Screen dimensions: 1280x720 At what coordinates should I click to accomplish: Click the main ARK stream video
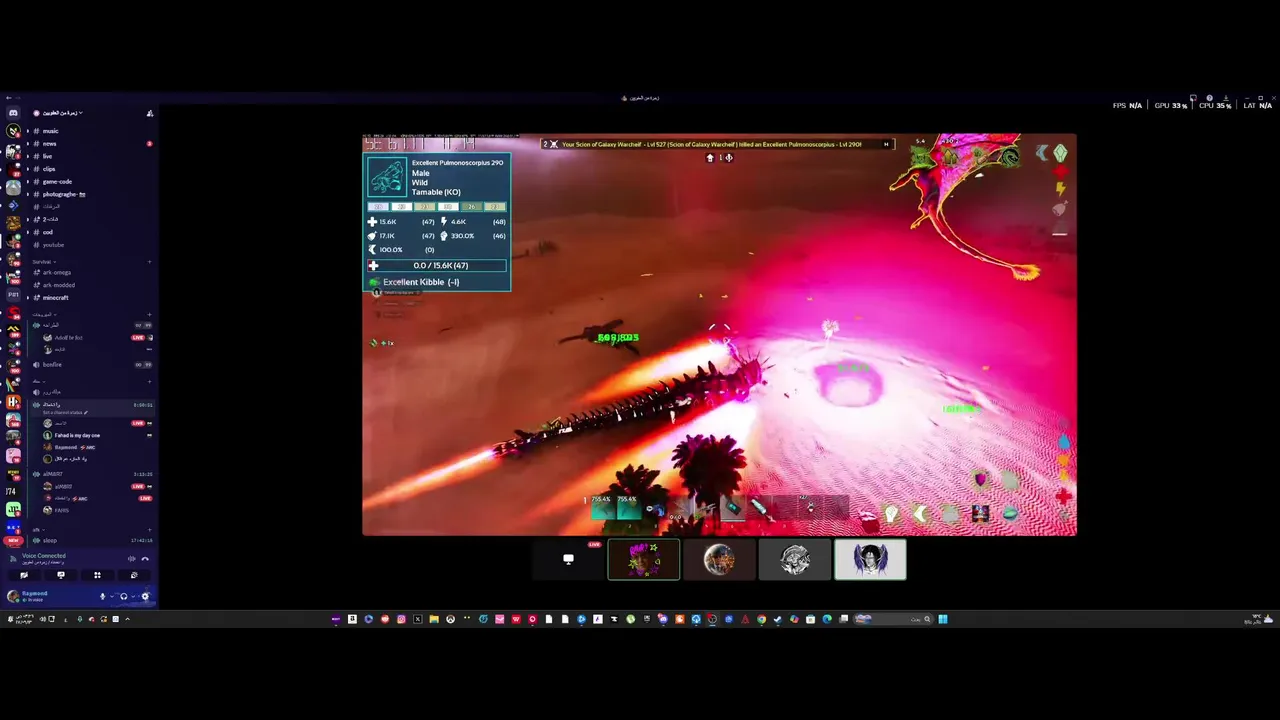click(x=719, y=335)
